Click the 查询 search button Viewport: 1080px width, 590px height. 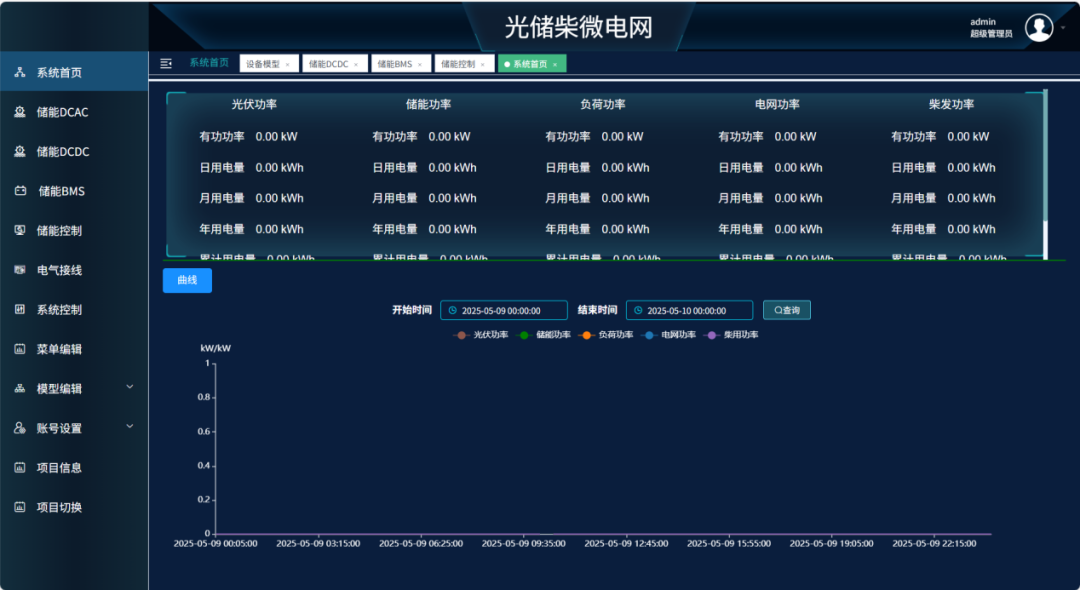pos(787,310)
